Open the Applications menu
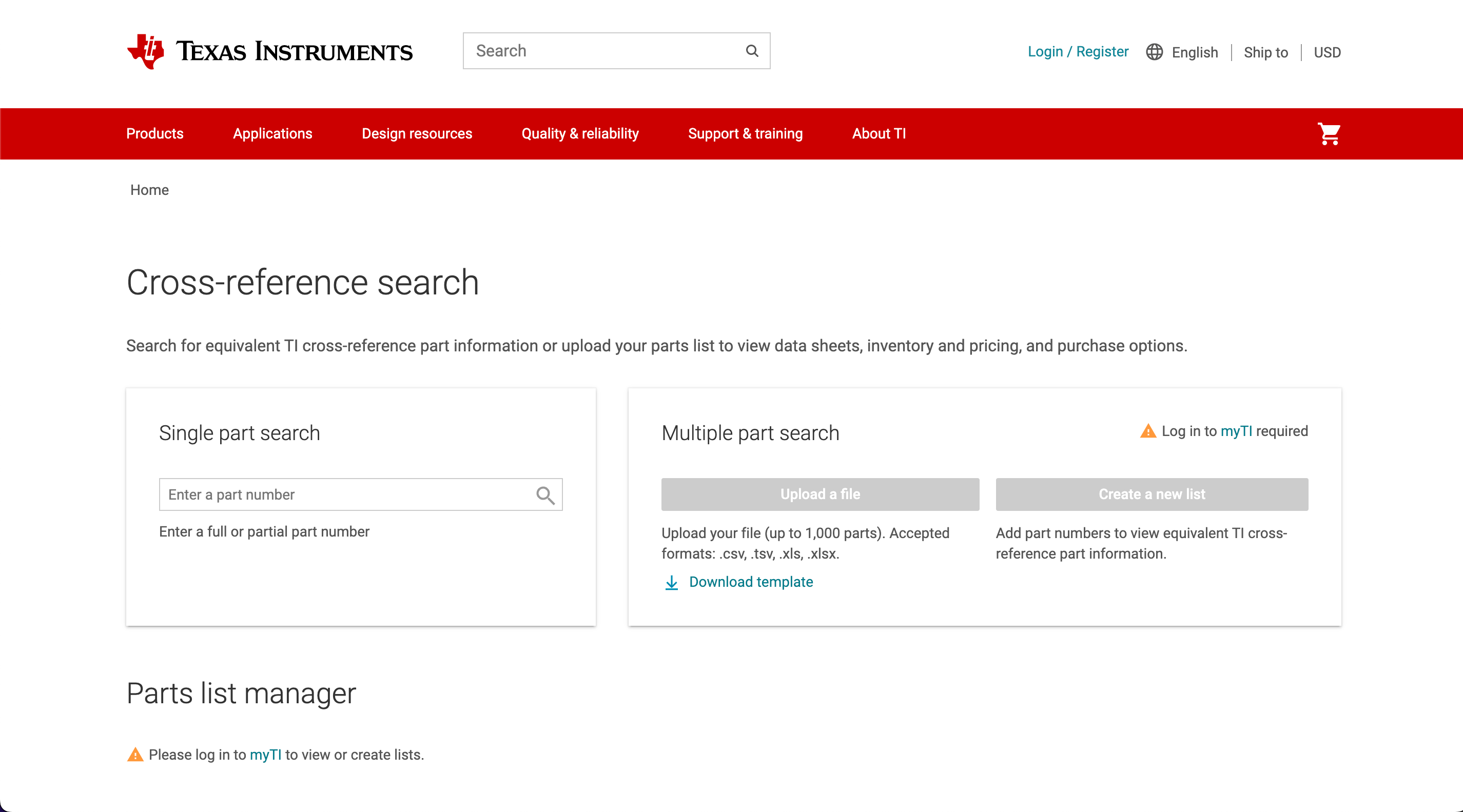This screenshot has height=812, width=1463. 272,133
